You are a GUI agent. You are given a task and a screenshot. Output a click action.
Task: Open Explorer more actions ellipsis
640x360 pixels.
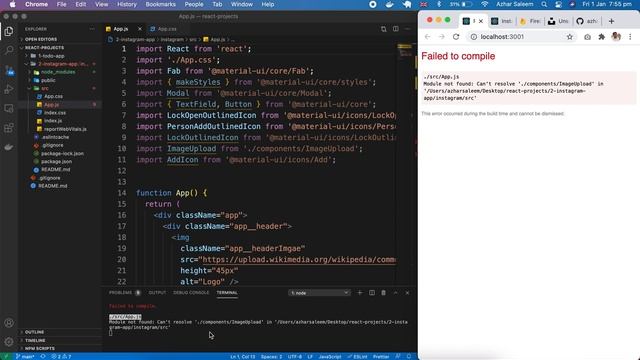(92, 29)
